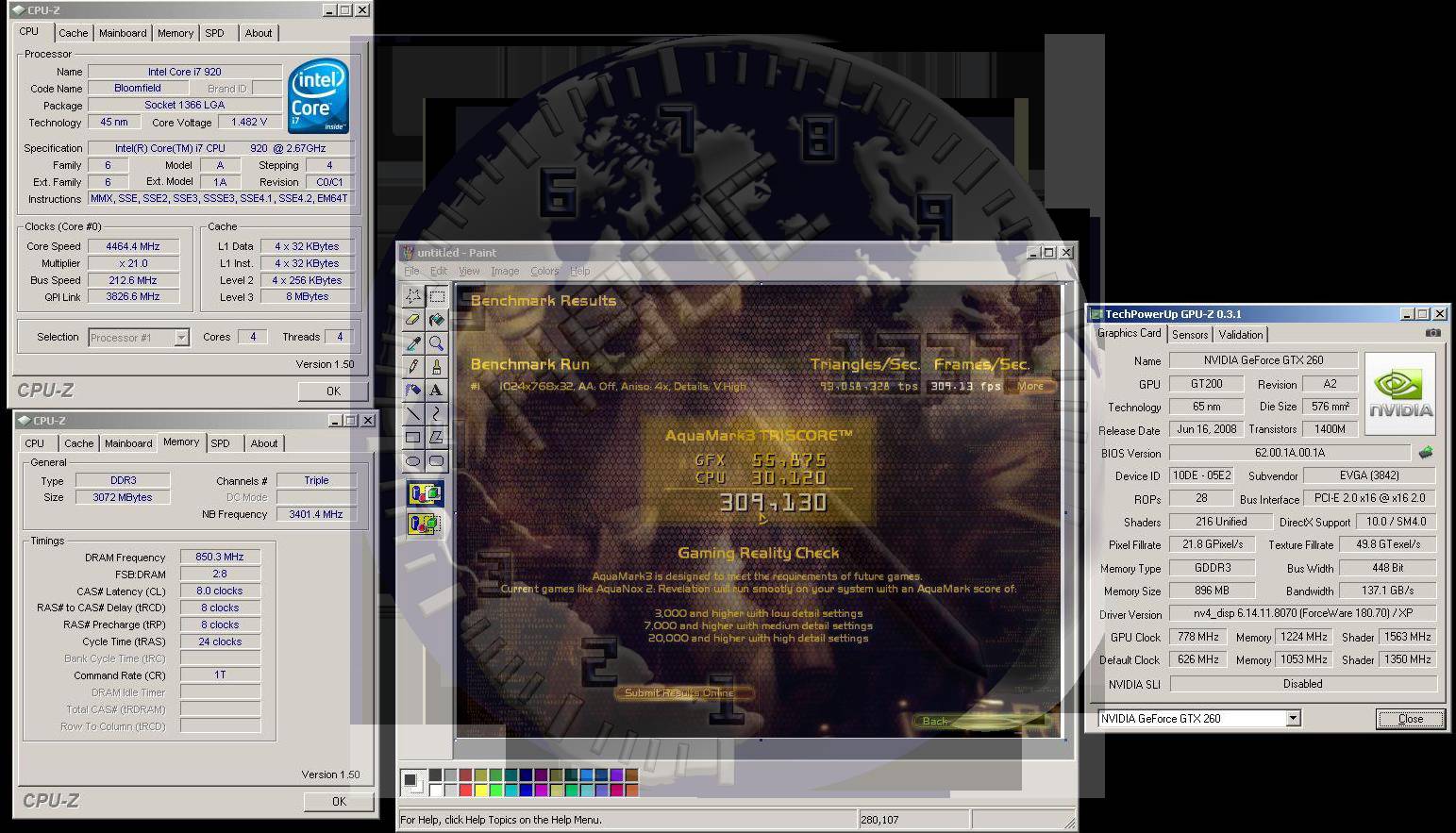
Task: Enable the opaque selection option in Paint
Action: (x=425, y=492)
